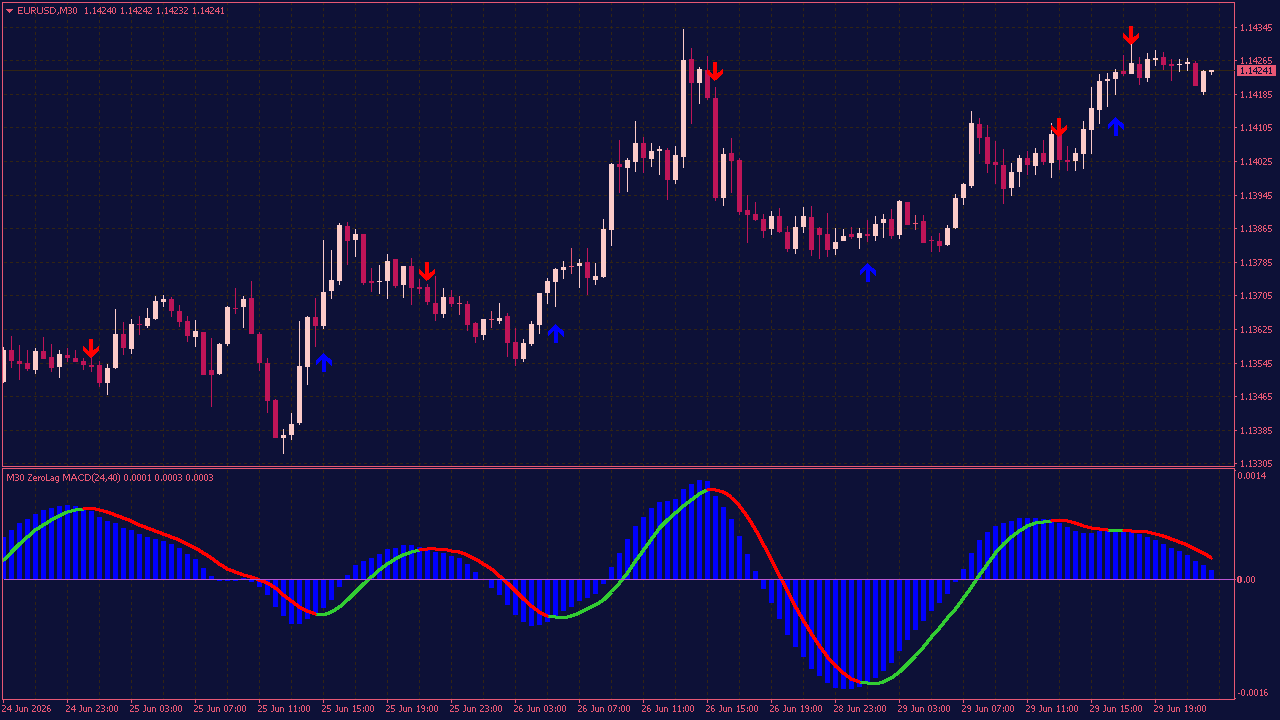Viewport: 1280px width, 720px height.
Task: Click the 0.00 MACD zero level label
Action: (1247, 580)
